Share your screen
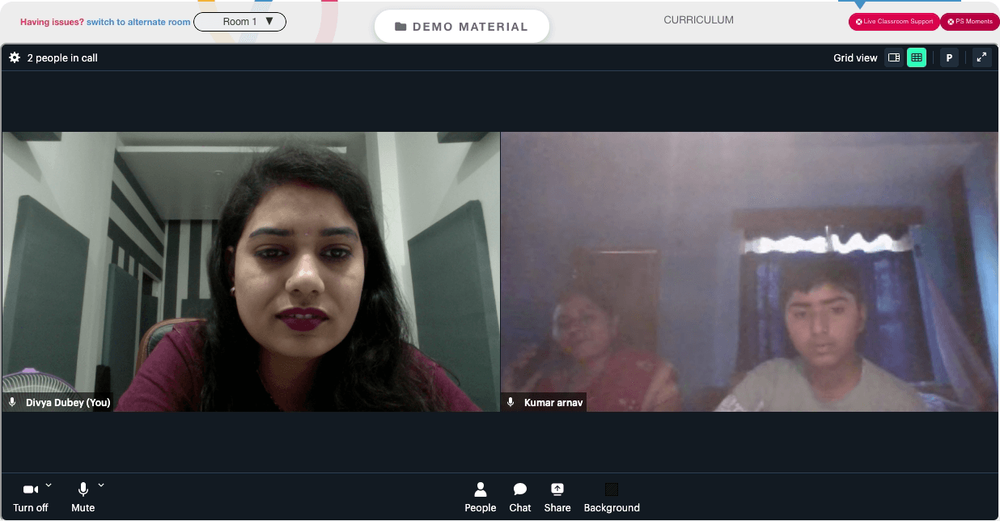This screenshot has height=521, width=1000. point(557,497)
